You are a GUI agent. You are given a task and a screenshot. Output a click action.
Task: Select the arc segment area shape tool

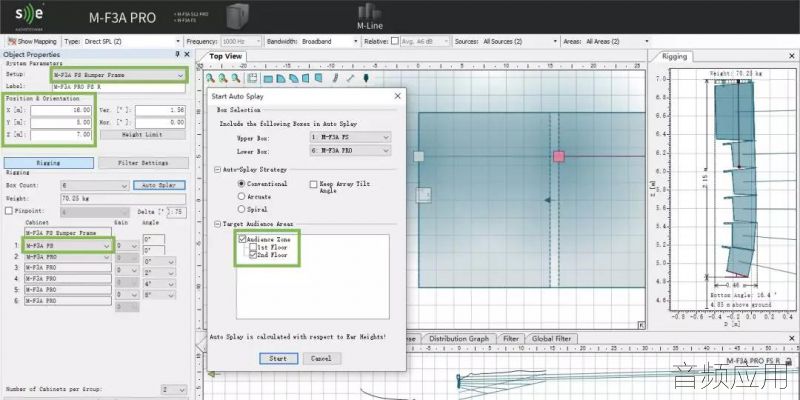coord(294,79)
